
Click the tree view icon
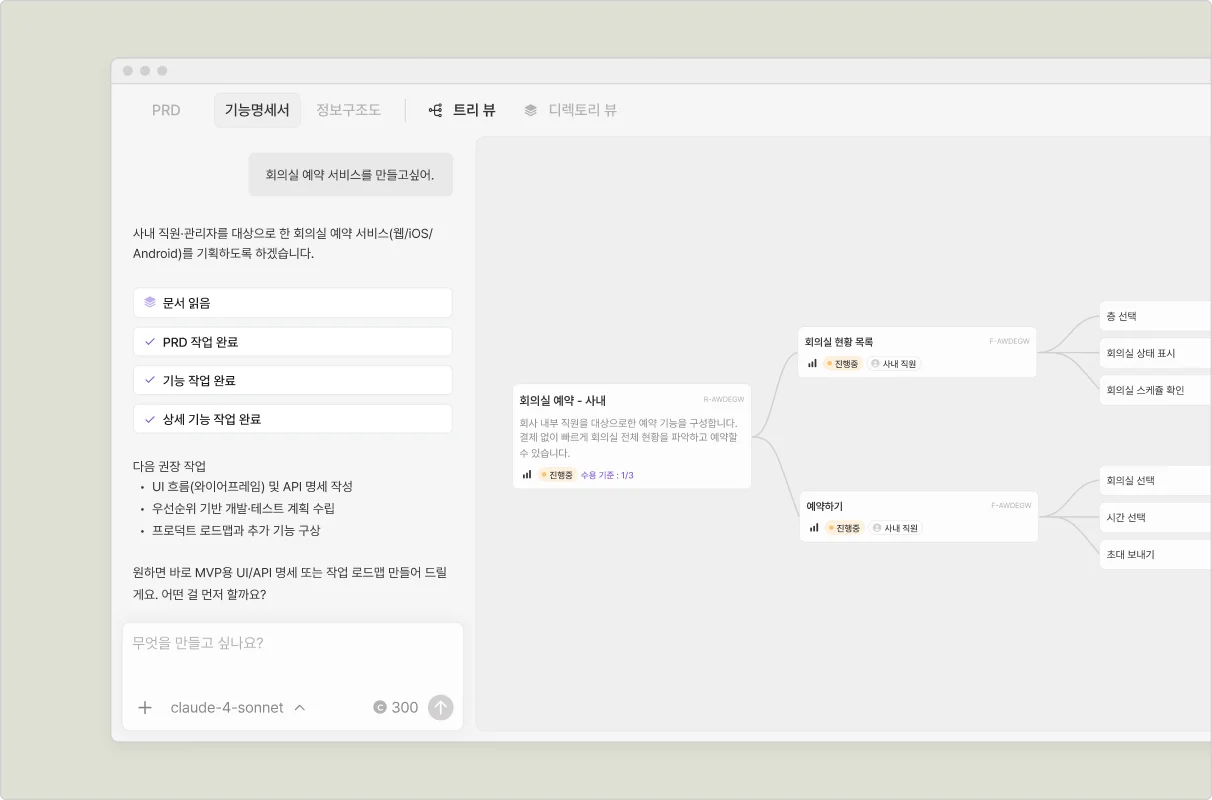pos(436,111)
